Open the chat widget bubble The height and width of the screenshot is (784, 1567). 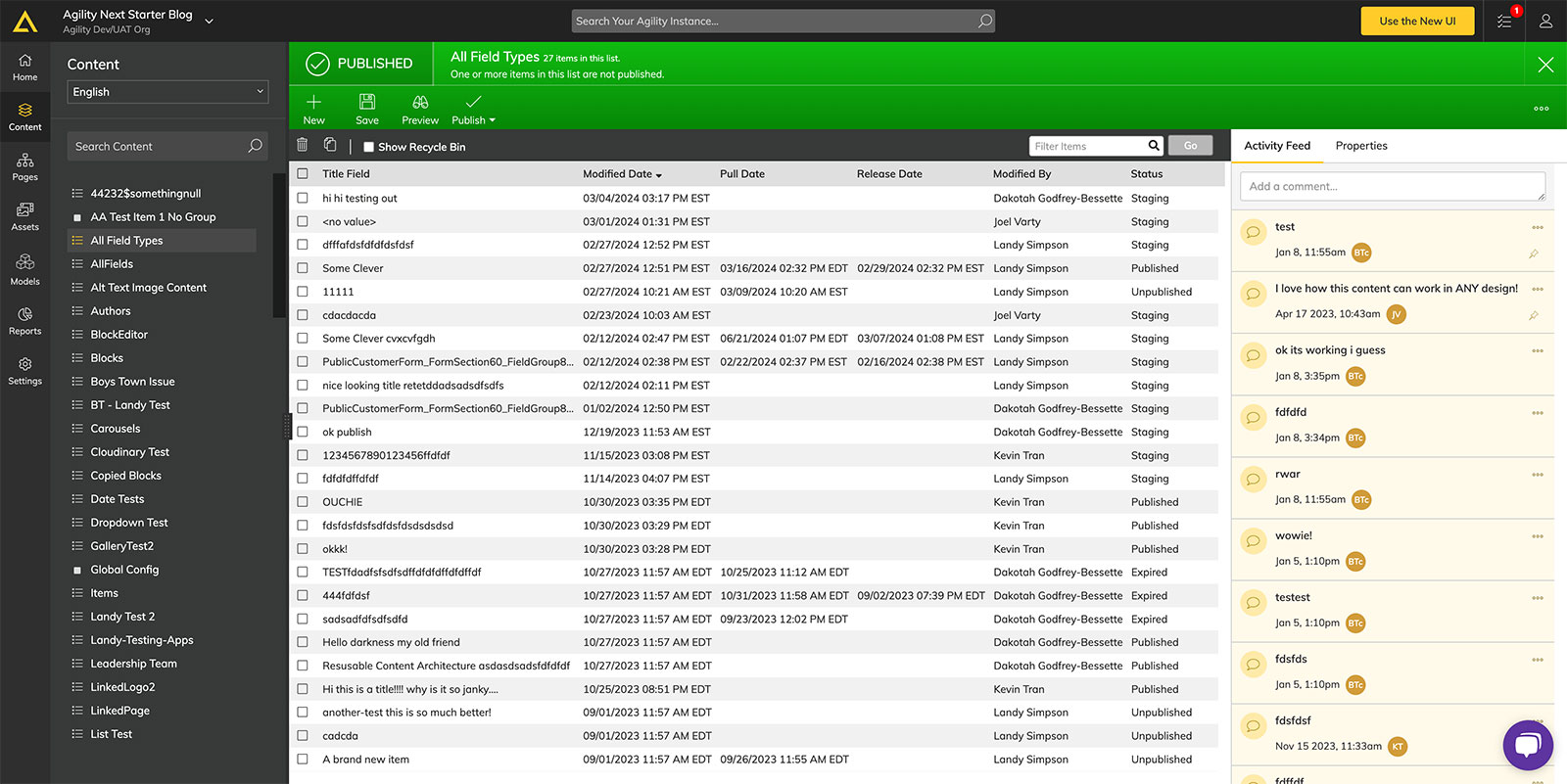[x=1527, y=745]
